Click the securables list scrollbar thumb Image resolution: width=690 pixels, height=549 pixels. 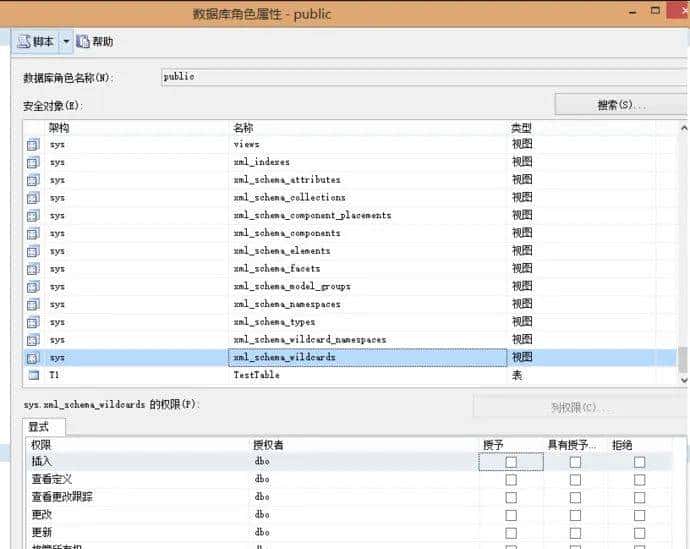pyautogui.click(x=683, y=359)
